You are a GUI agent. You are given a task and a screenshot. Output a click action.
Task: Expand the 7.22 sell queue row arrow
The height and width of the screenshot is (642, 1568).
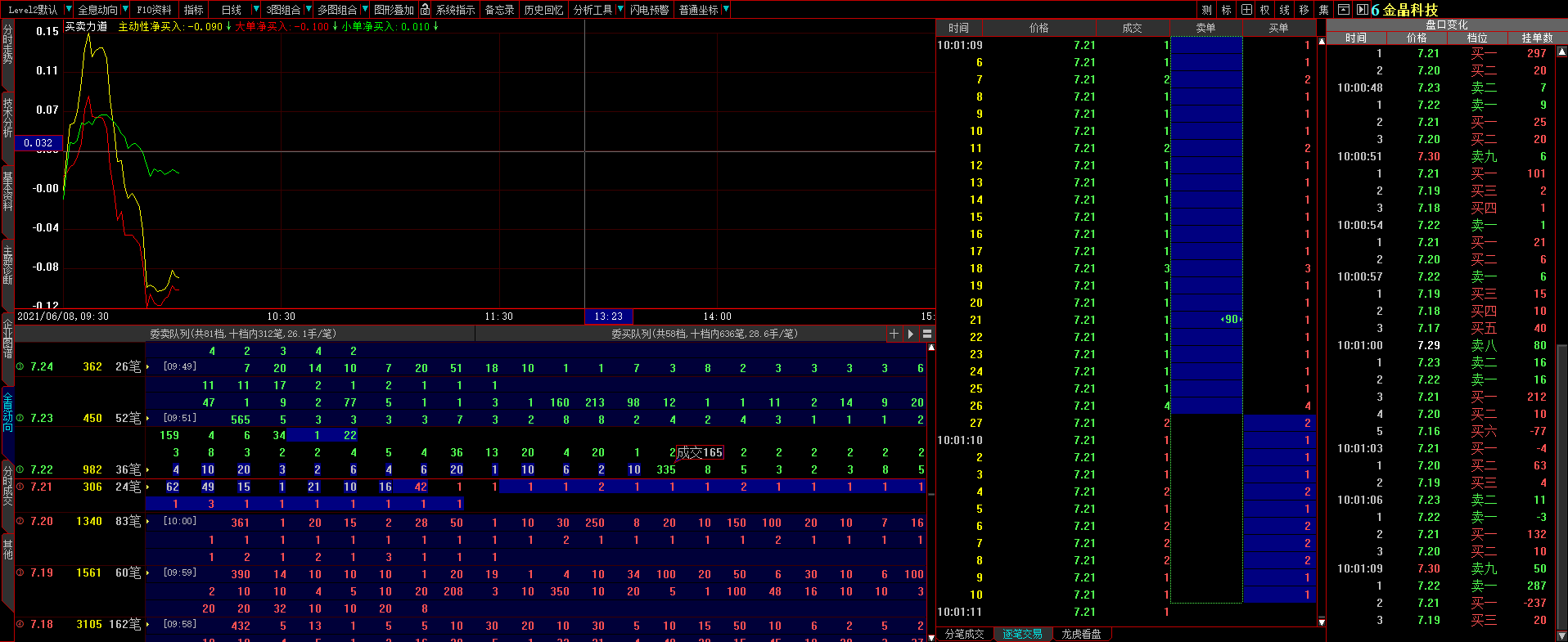click(147, 470)
